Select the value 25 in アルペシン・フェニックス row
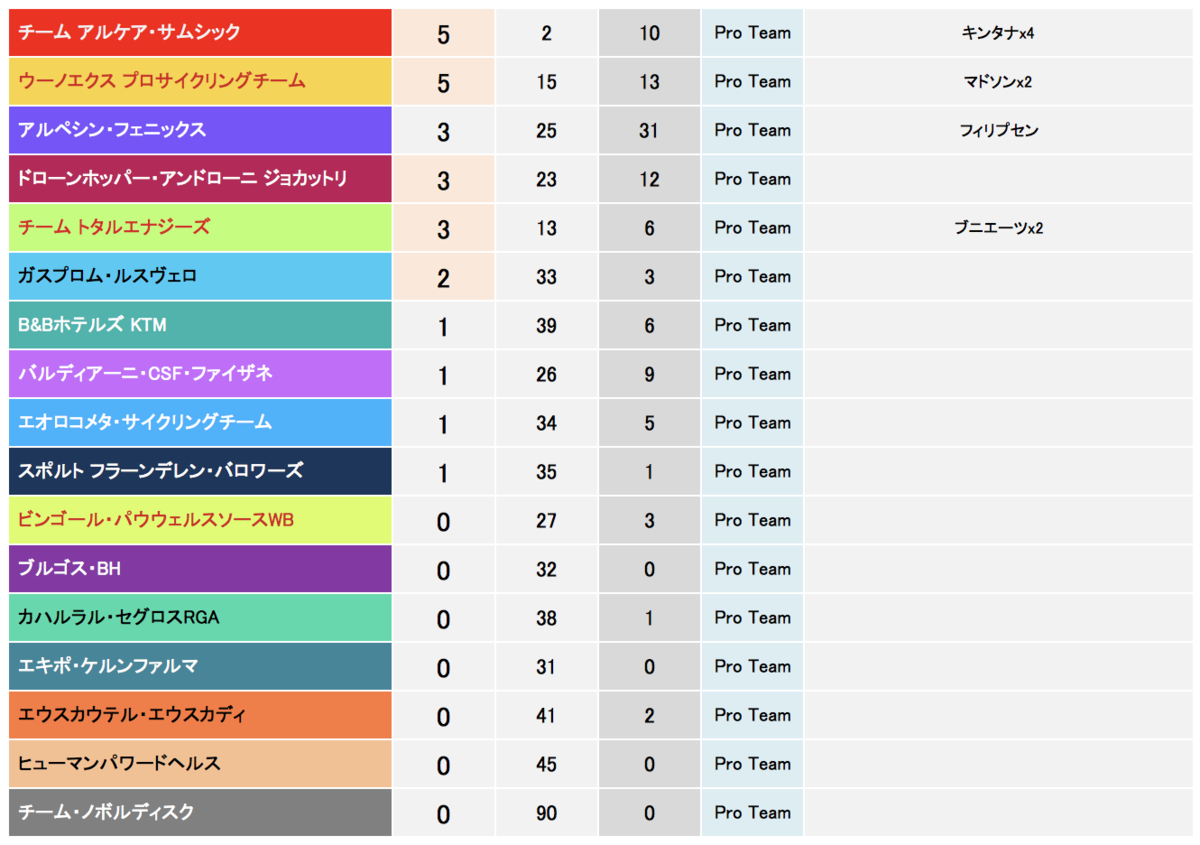1200x845 pixels. 546,131
